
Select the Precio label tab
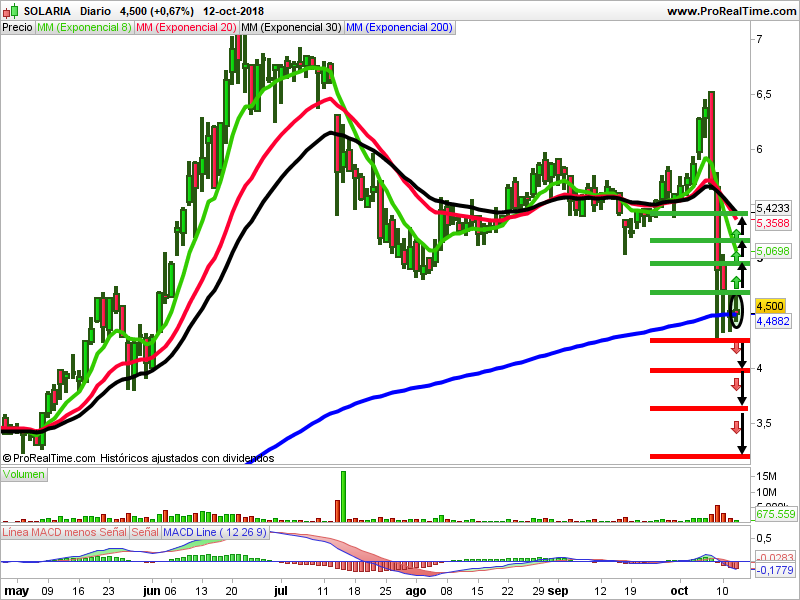[17, 28]
